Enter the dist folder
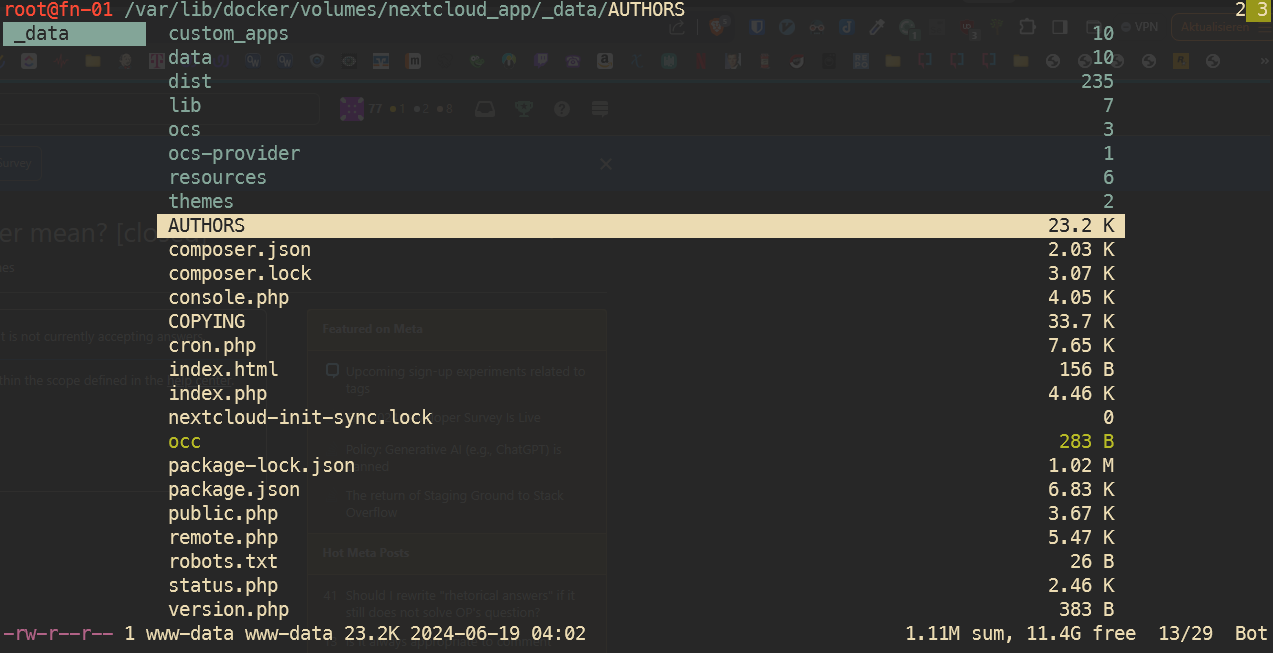This screenshot has width=1273, height=653. (190, 82)
